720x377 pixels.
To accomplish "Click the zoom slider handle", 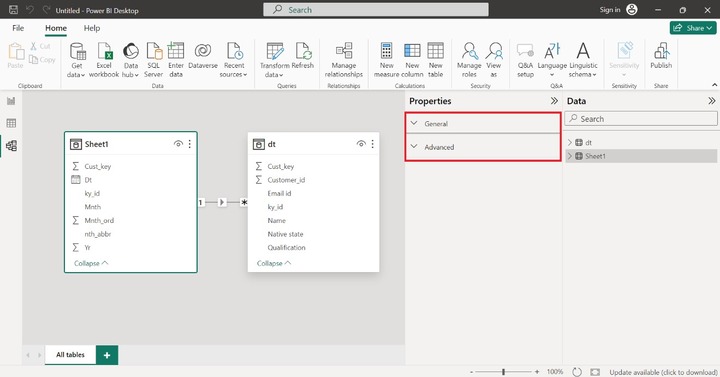I will click(504, 372).
